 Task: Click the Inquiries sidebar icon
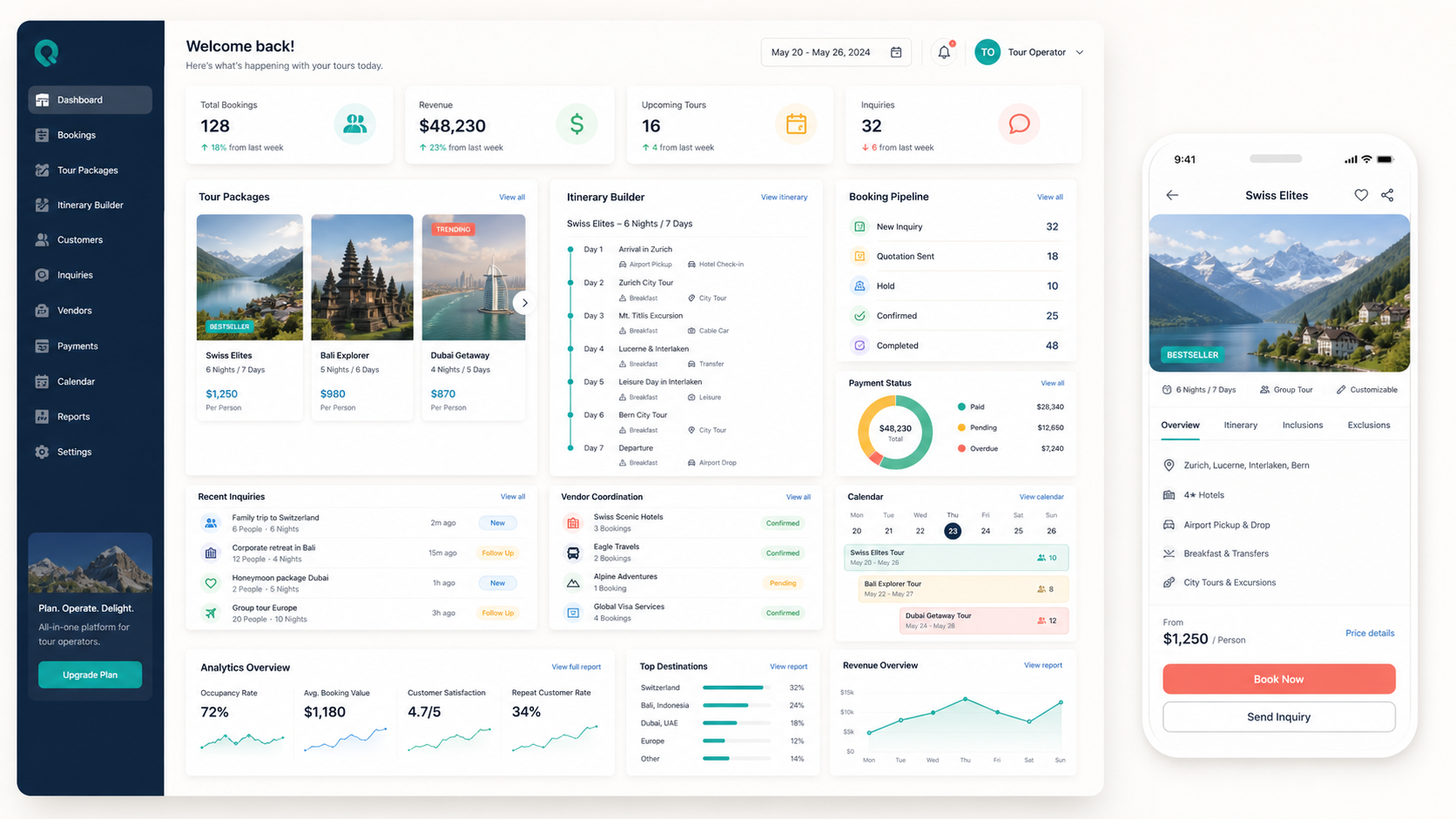[42, 275]
